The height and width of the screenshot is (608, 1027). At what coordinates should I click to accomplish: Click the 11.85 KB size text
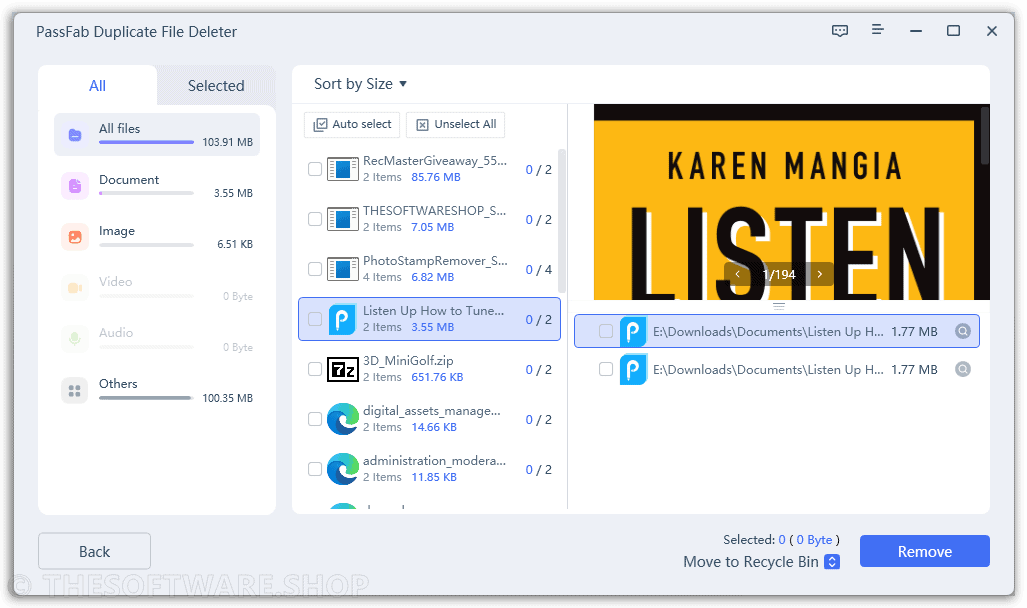click(434, 477)
